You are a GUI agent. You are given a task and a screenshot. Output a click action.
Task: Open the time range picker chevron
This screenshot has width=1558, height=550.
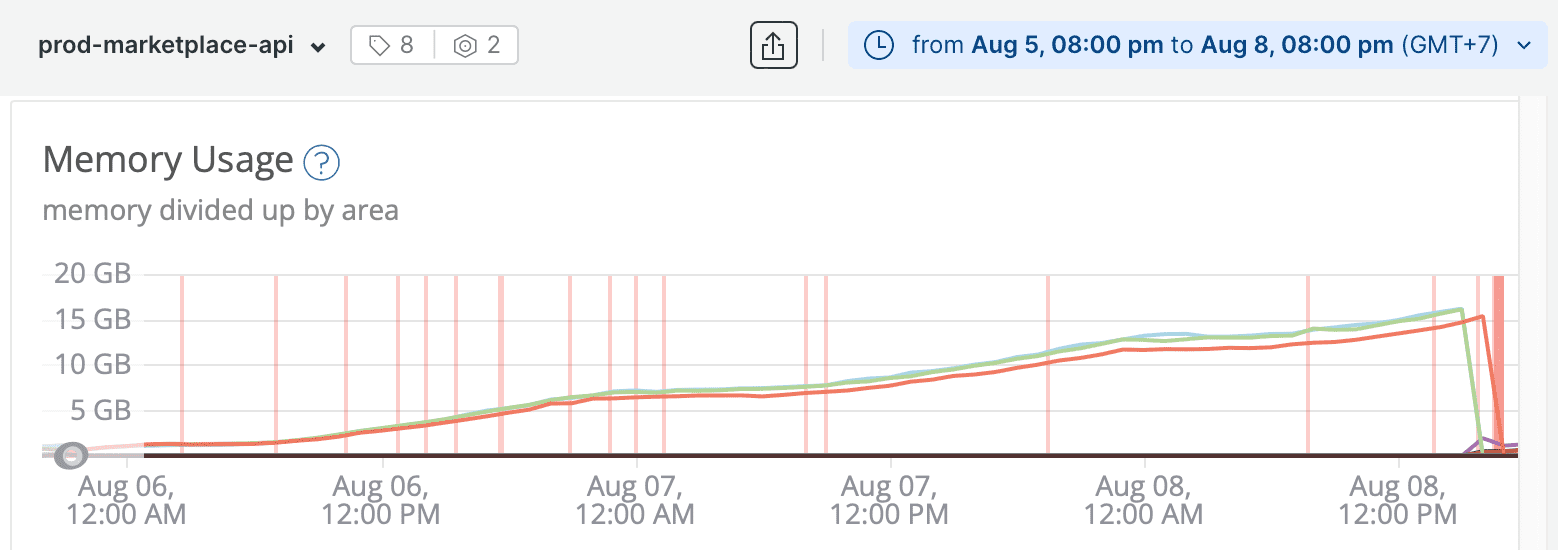pos(1524,46)
